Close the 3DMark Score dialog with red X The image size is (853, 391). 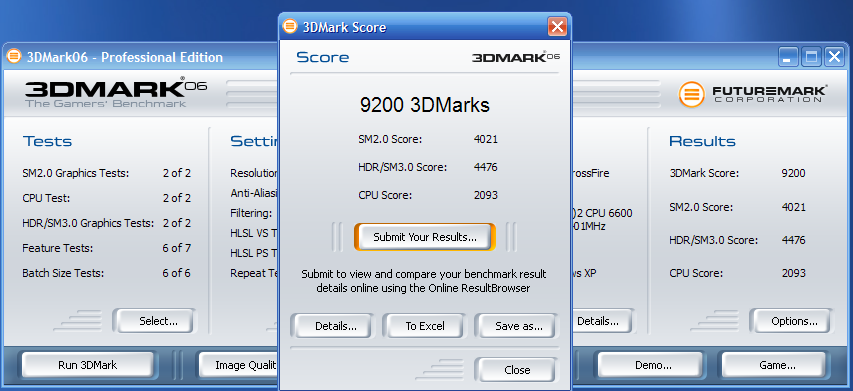click(x=557, y=26)
